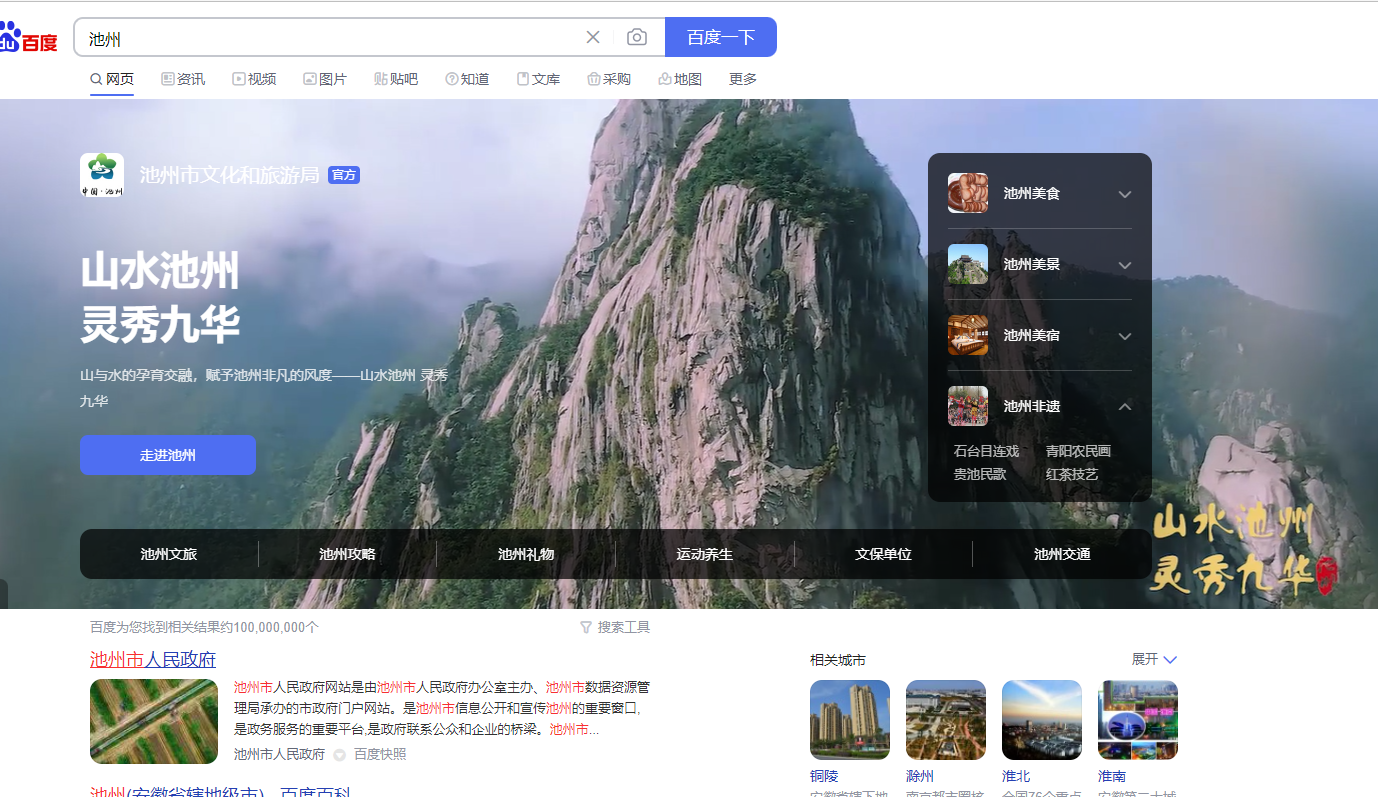Open the 图片 tab
Image resolution: width=1378 pixels, height=797 pixels.
click(325, 79)
